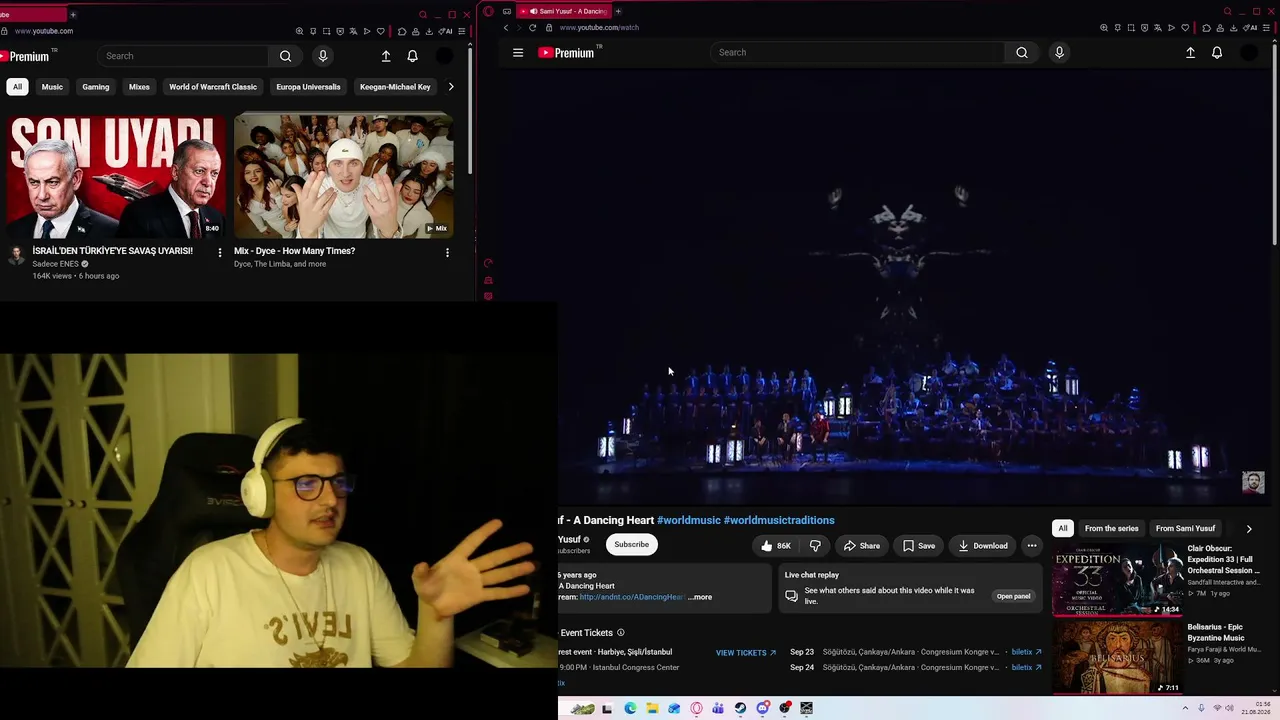Open a new tab in the right browser window
The width and height of the screenshot is (1280, 720).
pyautogui.click(x=618, y=11)
